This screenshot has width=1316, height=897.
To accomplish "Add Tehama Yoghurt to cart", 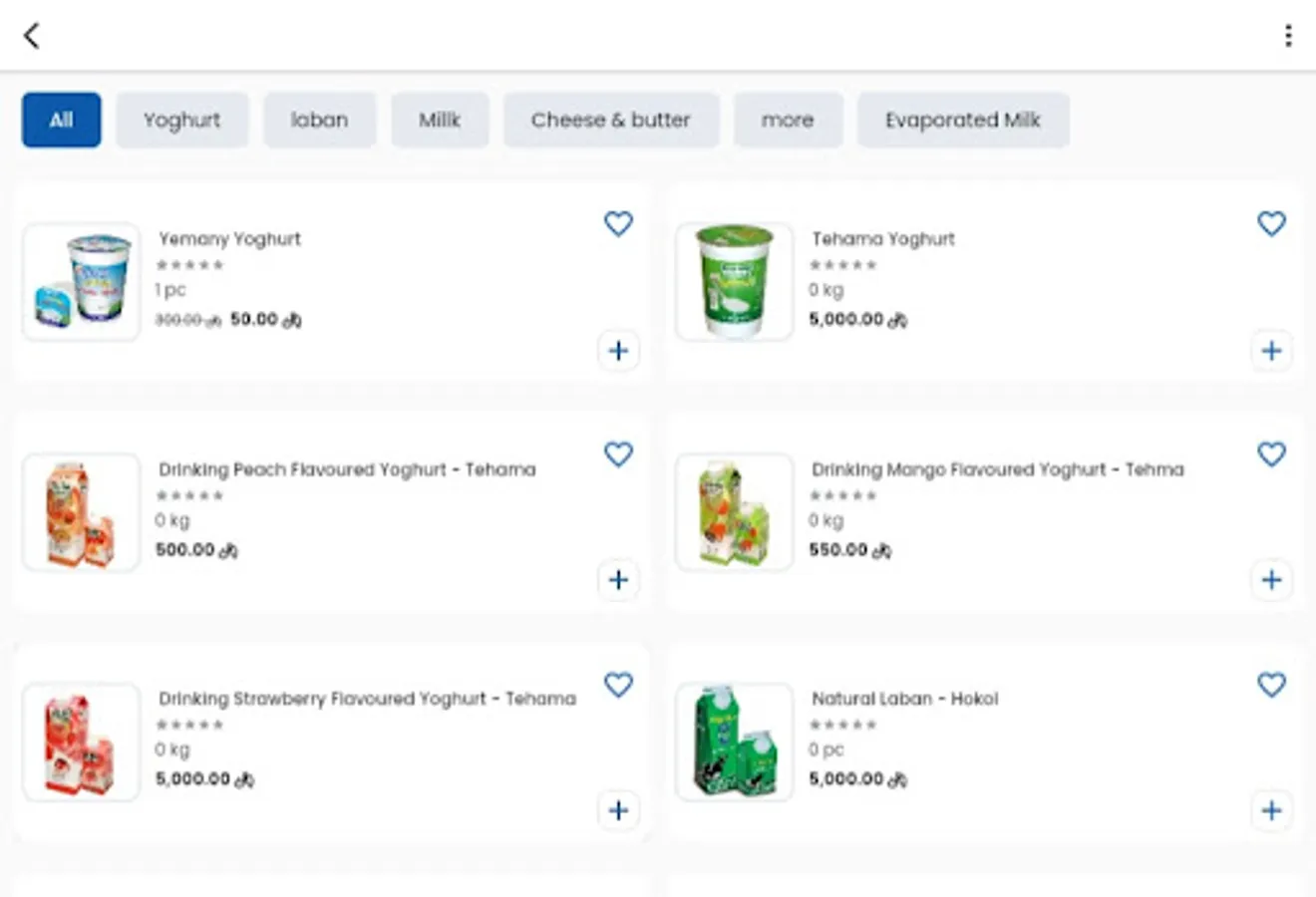I will point(1271,351).
